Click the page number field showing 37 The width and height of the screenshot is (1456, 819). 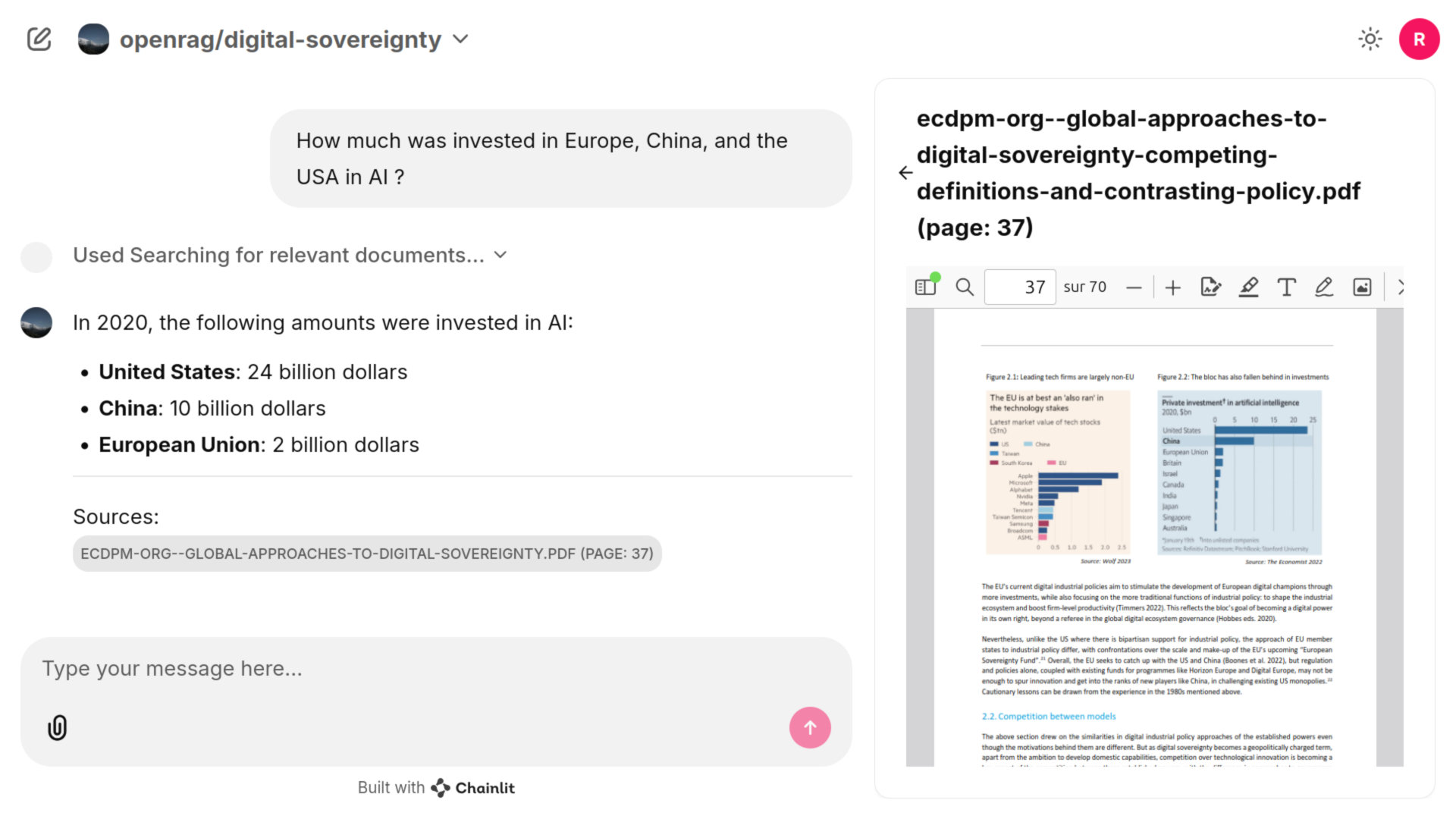(1020, 287)
